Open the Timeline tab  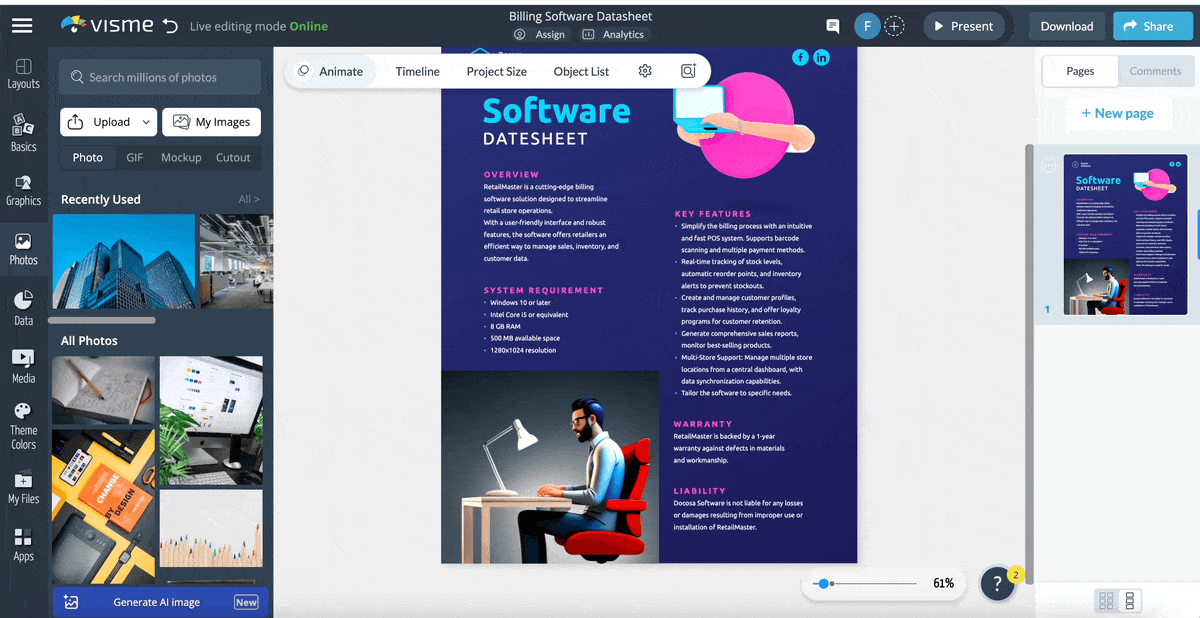tap(417, 71)
